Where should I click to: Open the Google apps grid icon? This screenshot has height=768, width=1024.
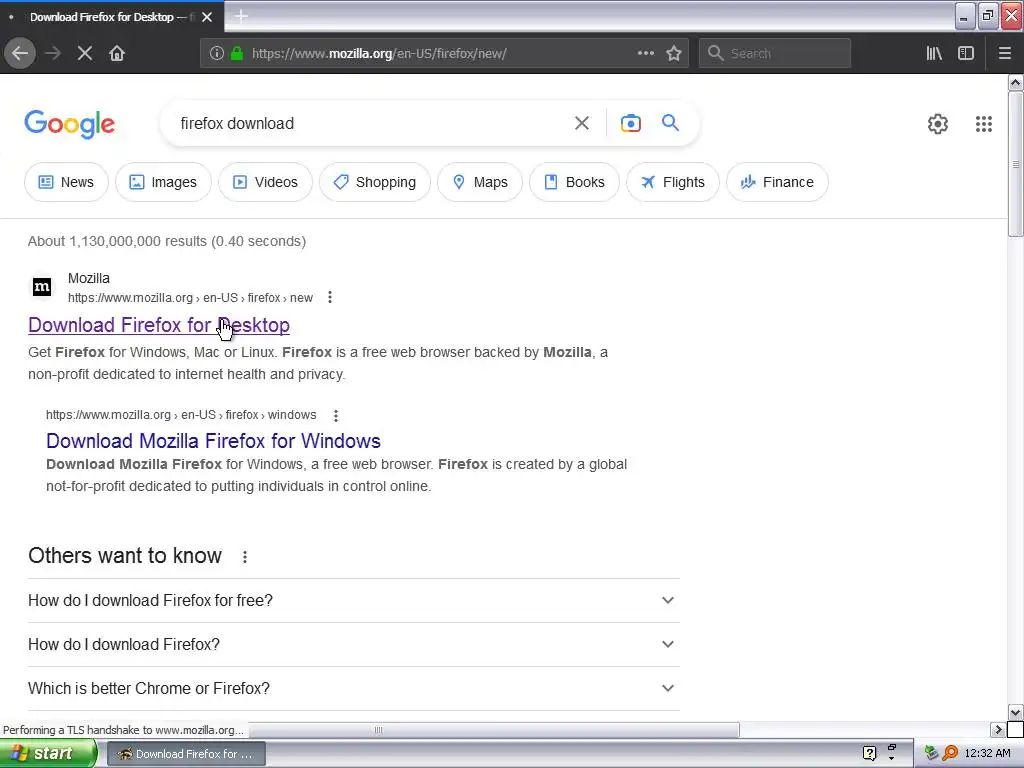(x=984, y=124)
